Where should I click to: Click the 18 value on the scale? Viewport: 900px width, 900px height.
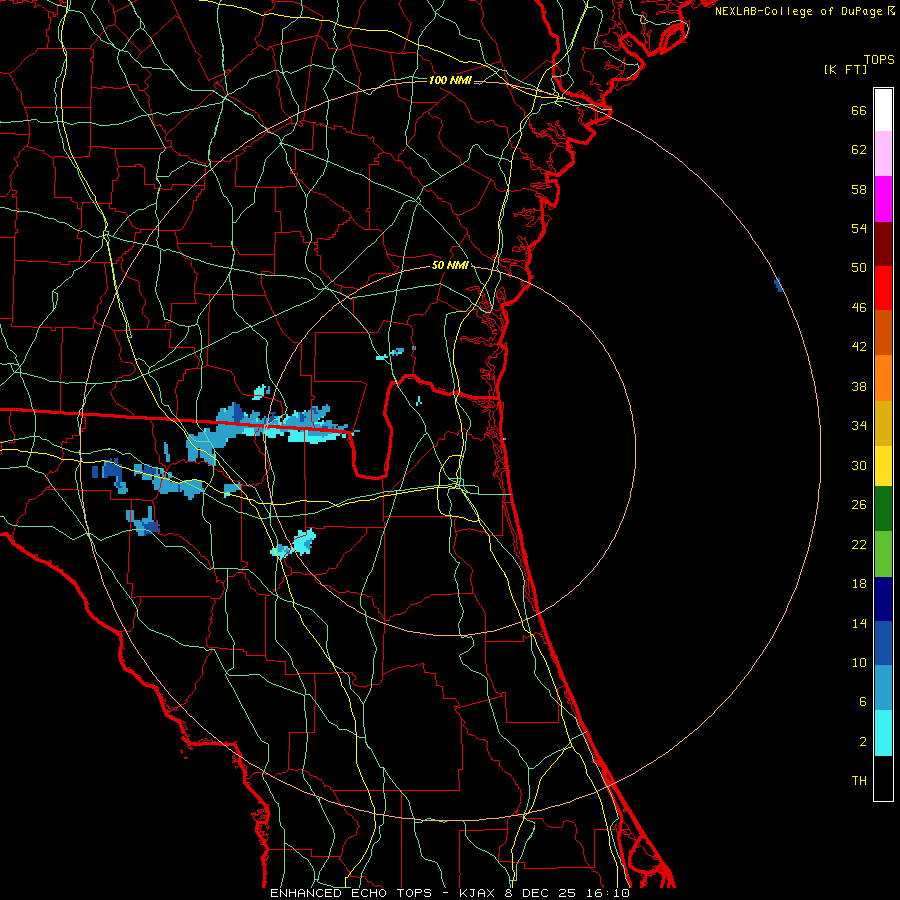coord(859,584)
